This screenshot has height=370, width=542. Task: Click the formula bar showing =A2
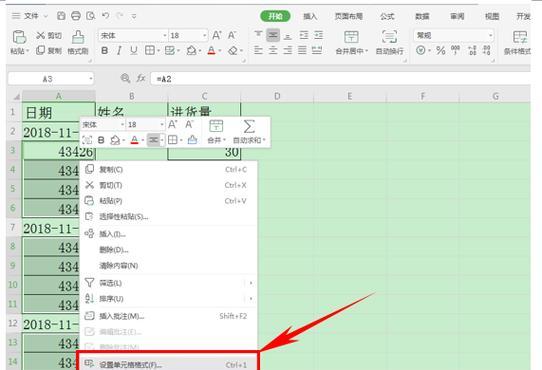(340, 79)
